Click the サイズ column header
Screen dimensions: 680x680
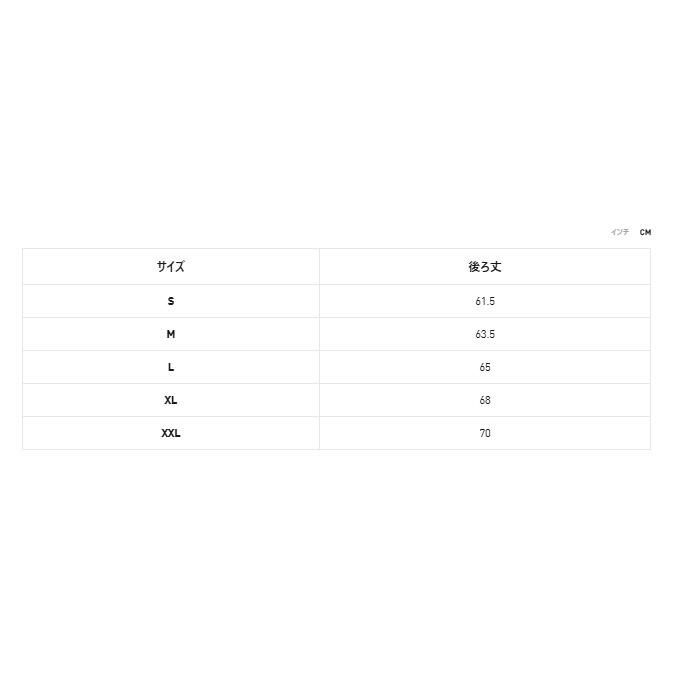(x=171, y=267)
